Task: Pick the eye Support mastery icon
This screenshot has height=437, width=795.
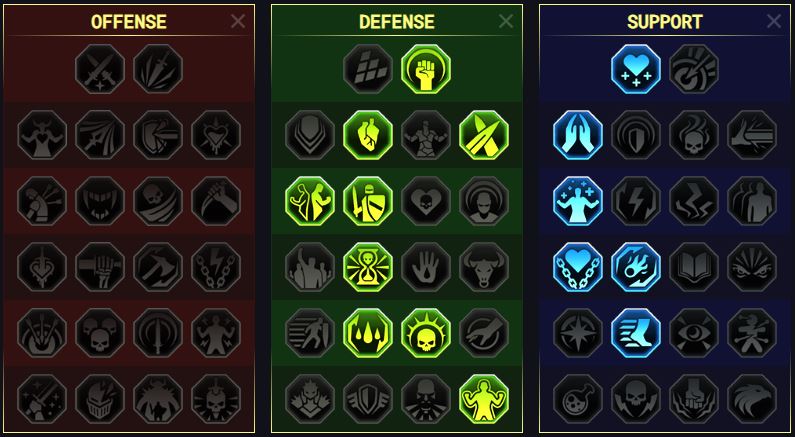Action: point(694,333)
